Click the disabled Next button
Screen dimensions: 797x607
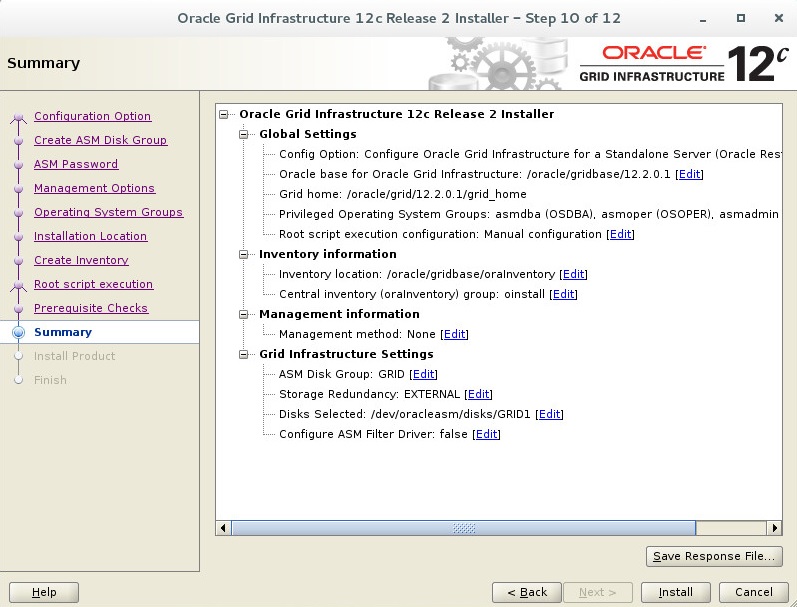[x=598, y=592]
